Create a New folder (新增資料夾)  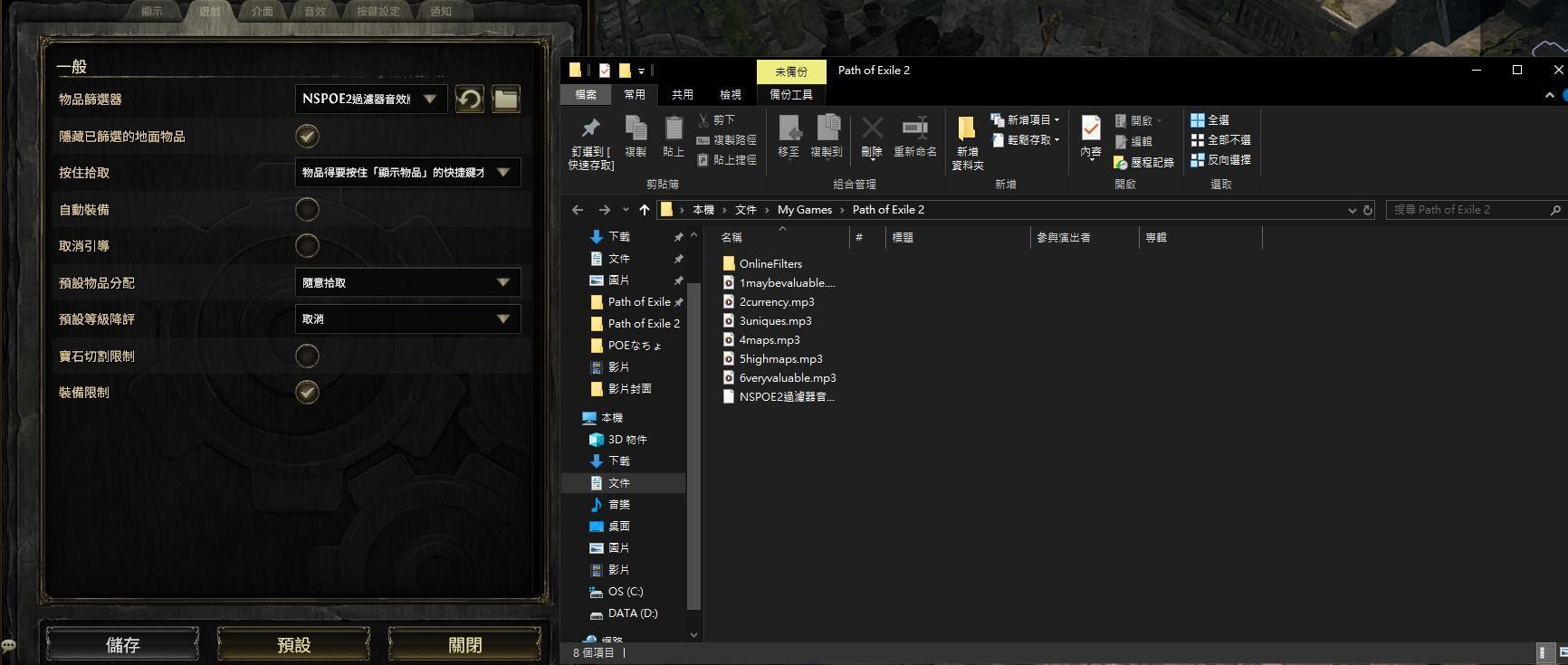(967, 143)
